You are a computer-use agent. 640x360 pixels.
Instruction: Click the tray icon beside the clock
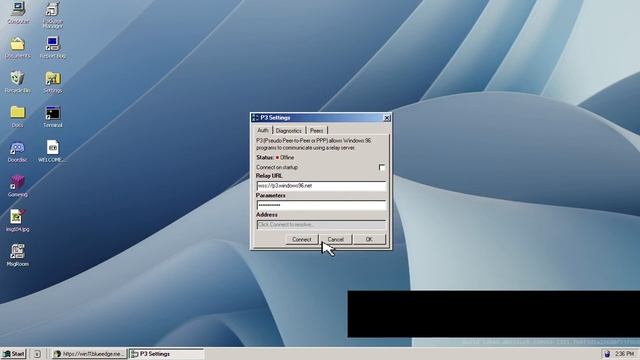pyautogui.click(x=607, y=354)
